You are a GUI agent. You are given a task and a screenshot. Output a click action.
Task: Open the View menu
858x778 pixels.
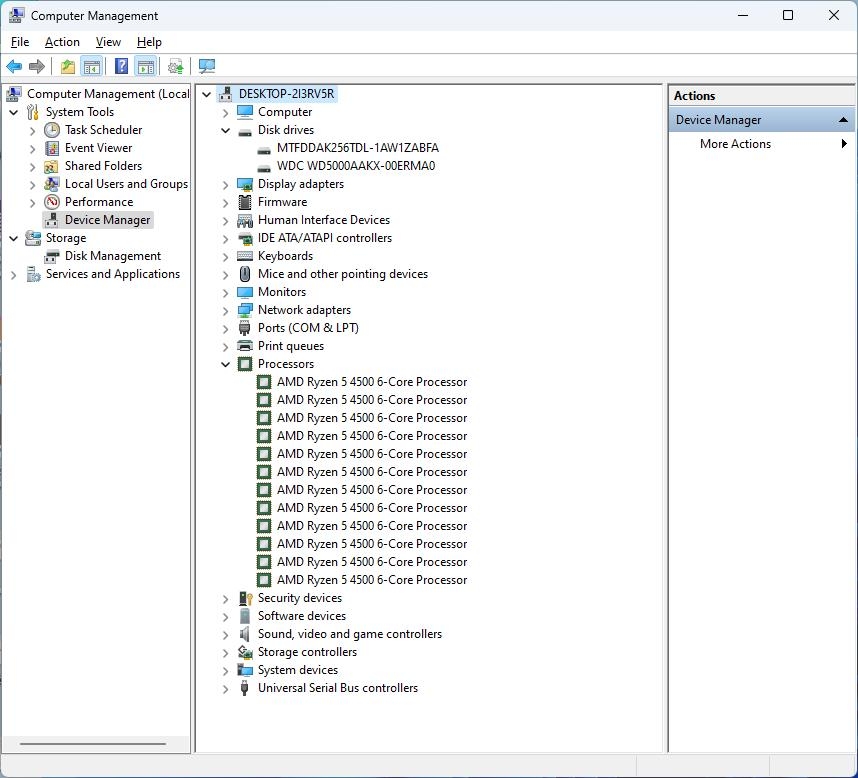[x=108, y=42]
